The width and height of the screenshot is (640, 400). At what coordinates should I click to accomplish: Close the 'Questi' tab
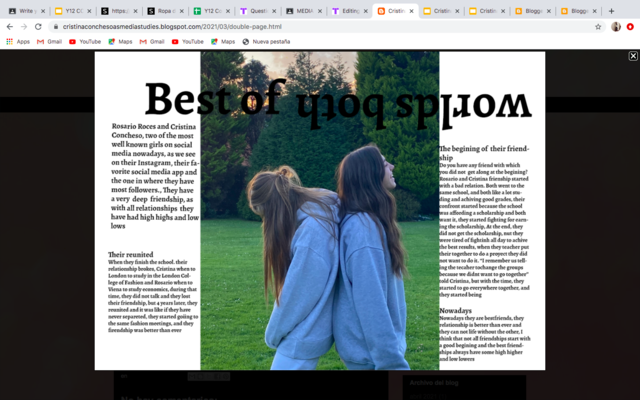[x=274, y=11]
